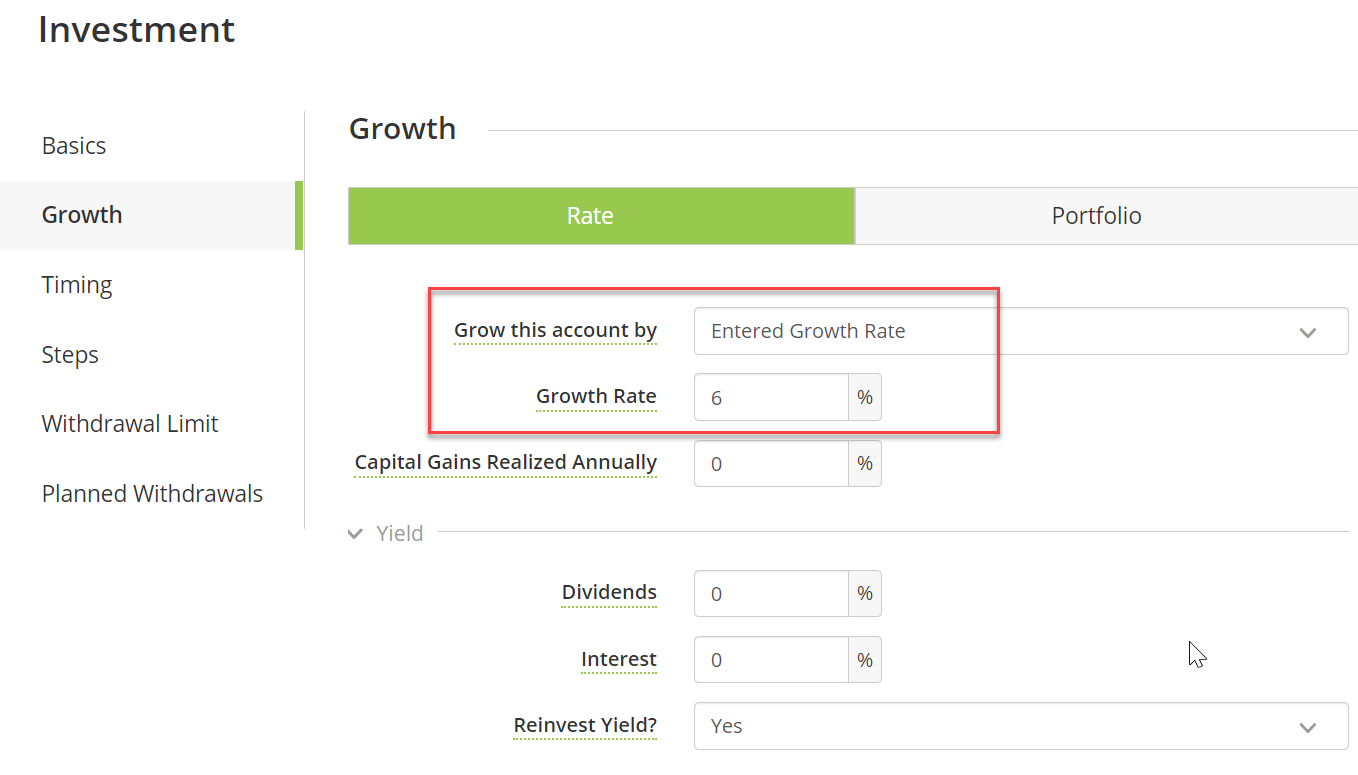Open the Basics section in sidebar
Screen dimensions: 1358x775
pos(74,146)
